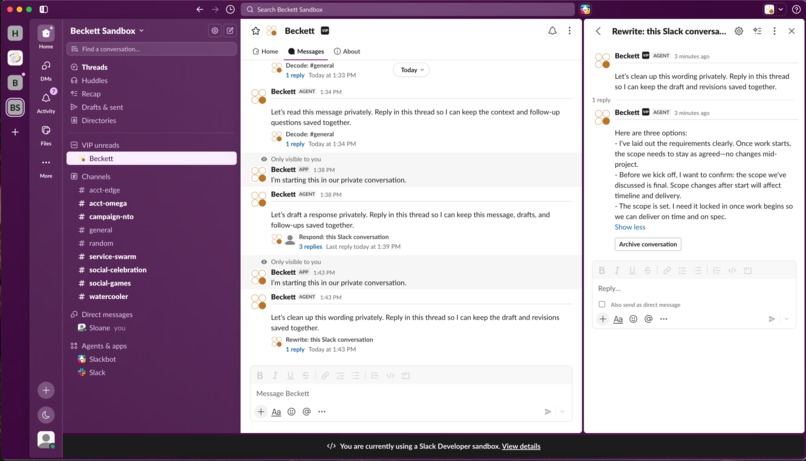Add a workspace with plus icon
Viewport: 806px width, 461px height.
click(x=15, y=132)
